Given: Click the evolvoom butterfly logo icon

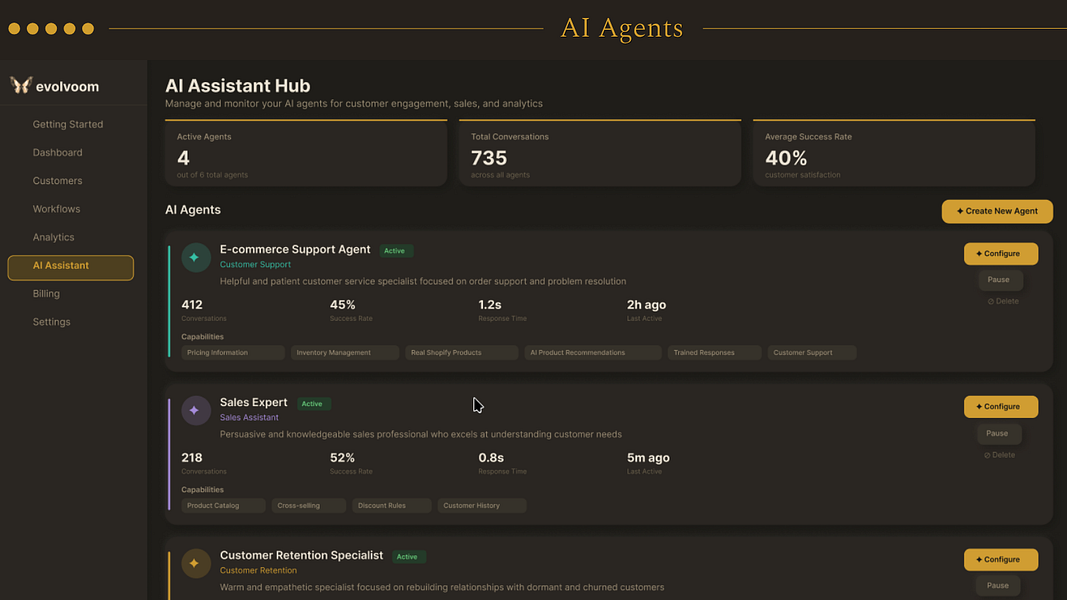Looking at the screenshot, I should point(21,85).
